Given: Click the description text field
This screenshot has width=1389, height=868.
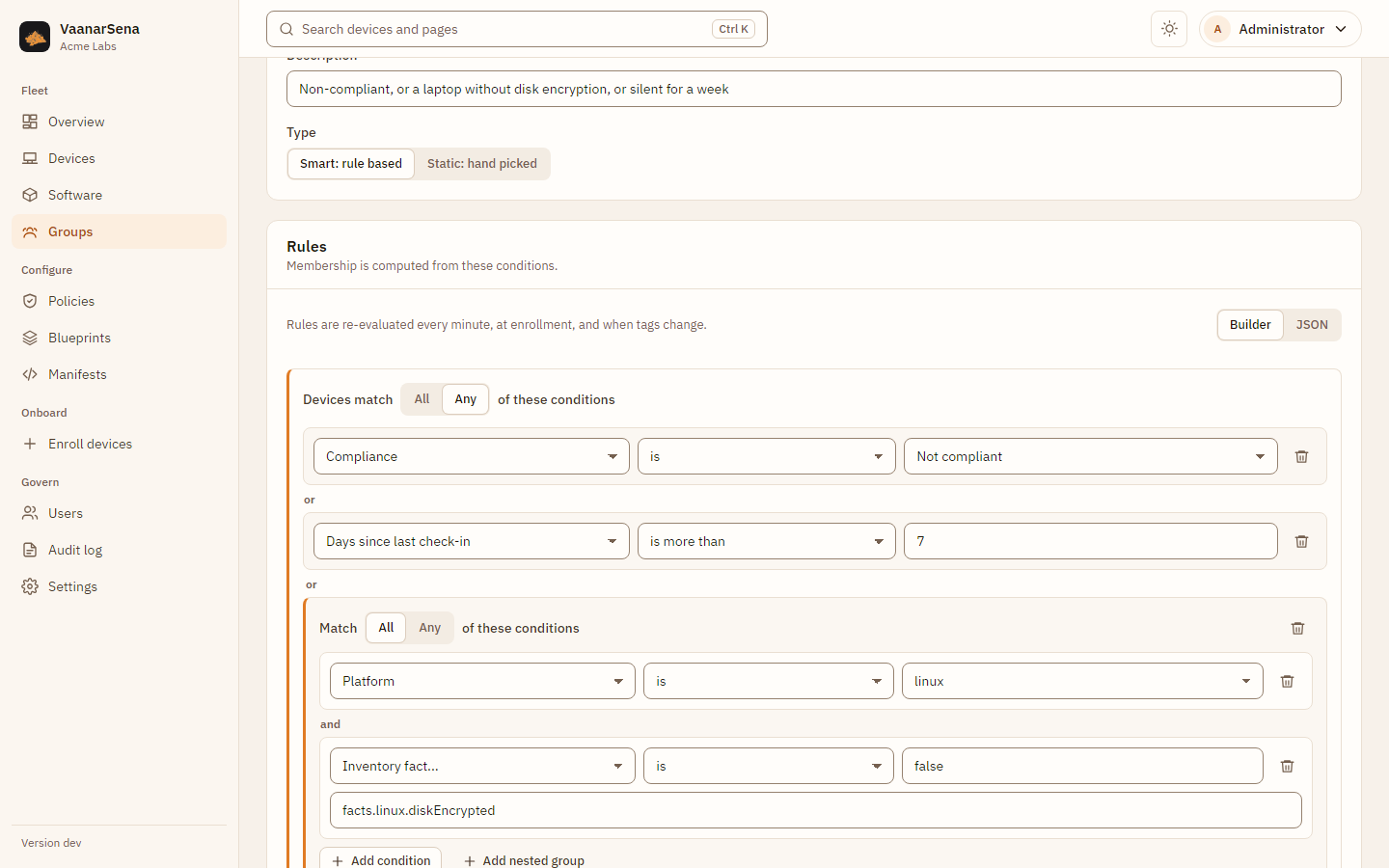Looking at the screenshot, I should [814, 89].
